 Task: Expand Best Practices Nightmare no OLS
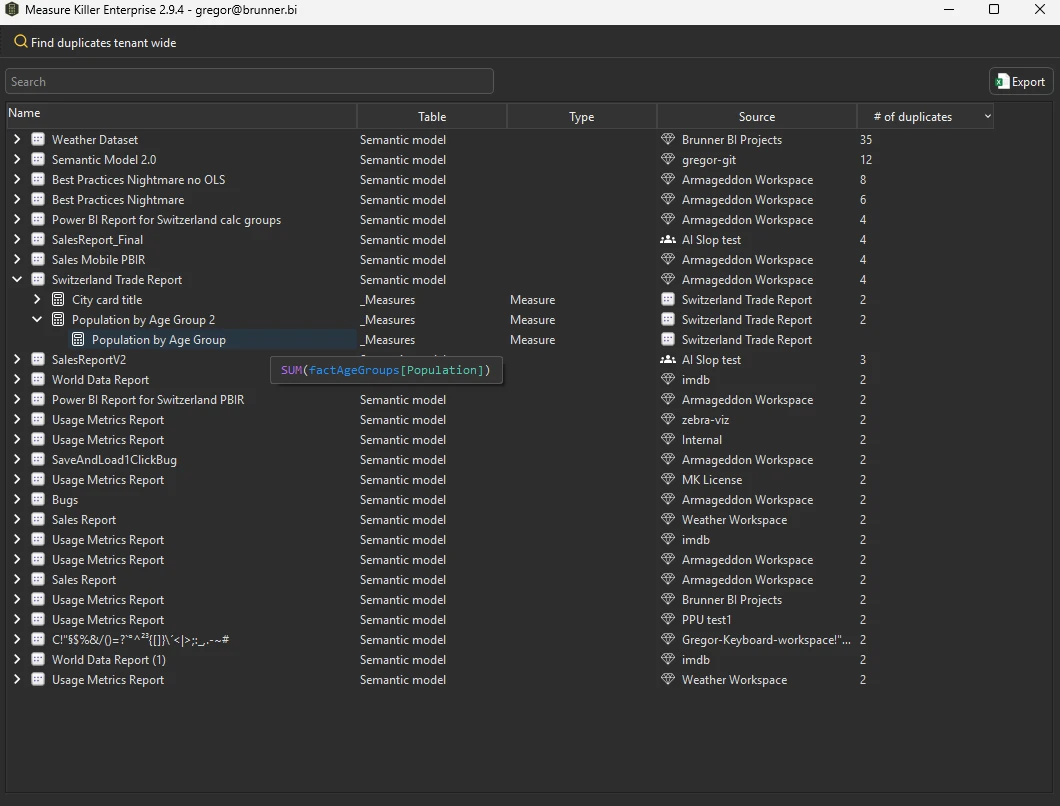coord(17,179)
